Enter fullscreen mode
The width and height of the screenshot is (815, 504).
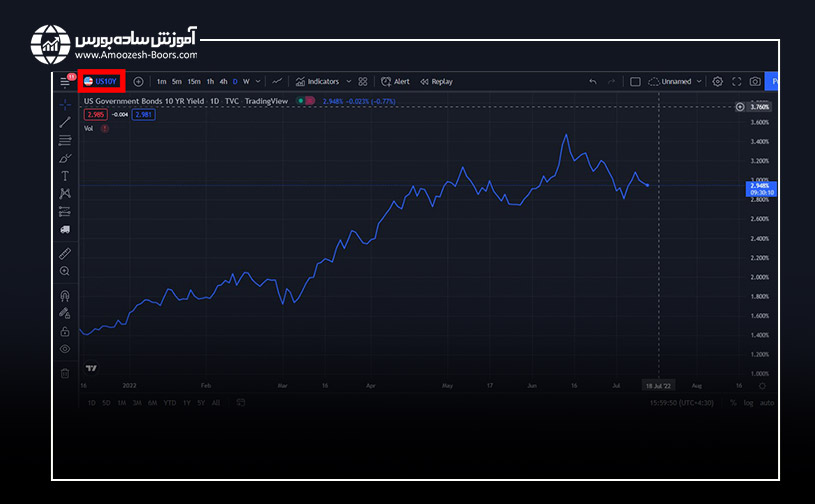736,82
